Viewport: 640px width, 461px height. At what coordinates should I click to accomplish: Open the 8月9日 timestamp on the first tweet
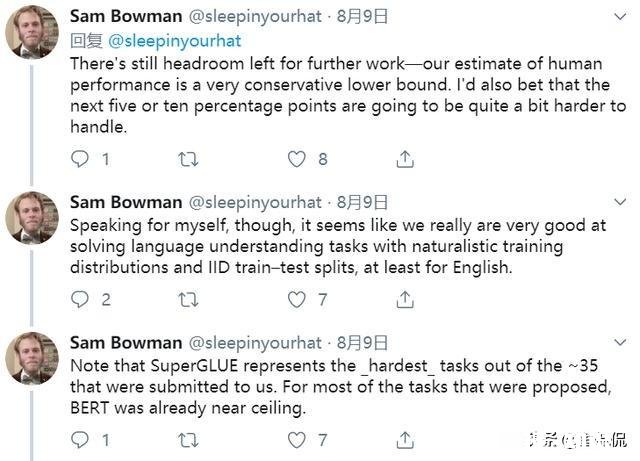pos(361,17)
